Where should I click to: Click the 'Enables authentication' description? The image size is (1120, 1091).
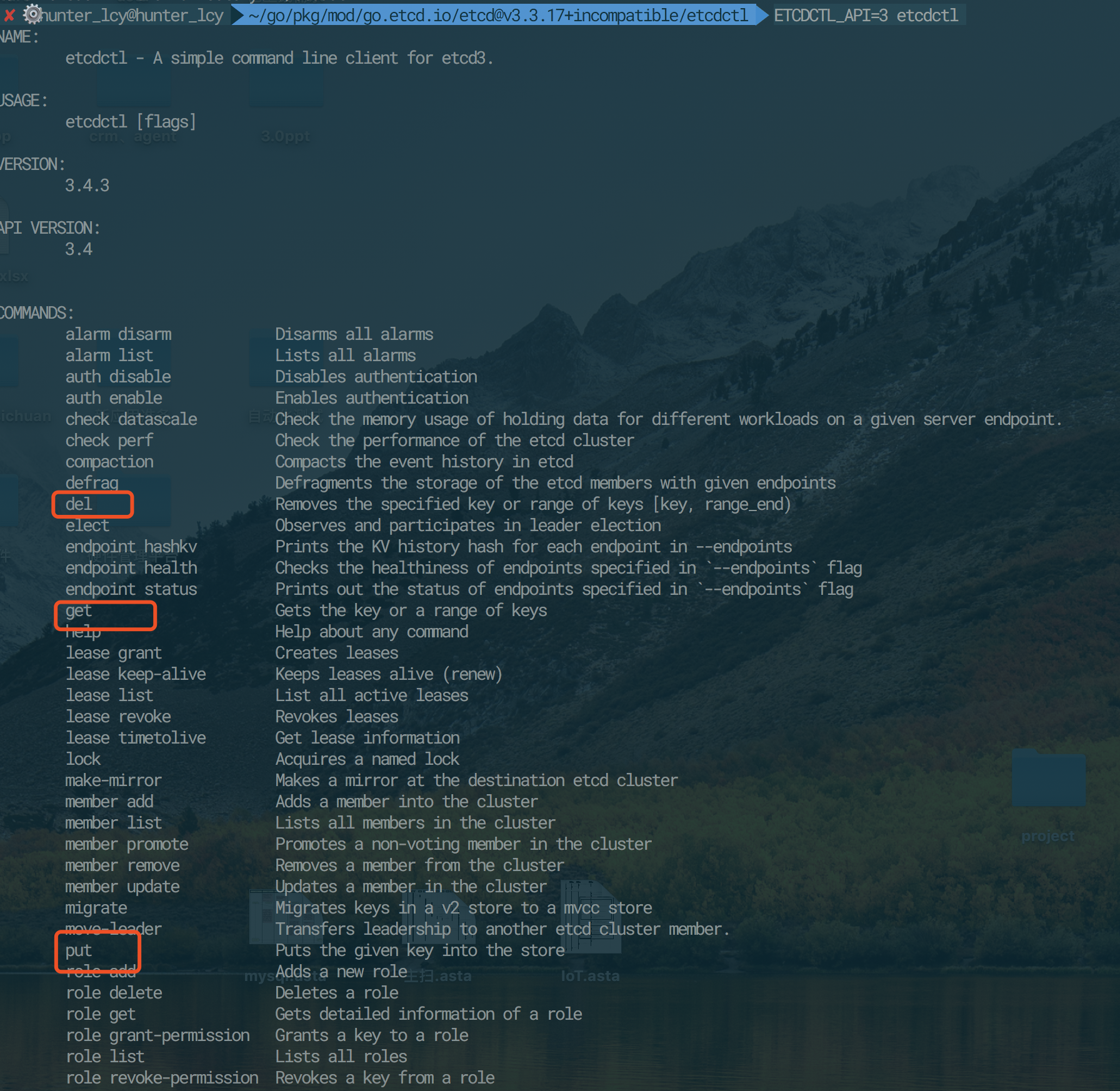(x=372, y=398)
